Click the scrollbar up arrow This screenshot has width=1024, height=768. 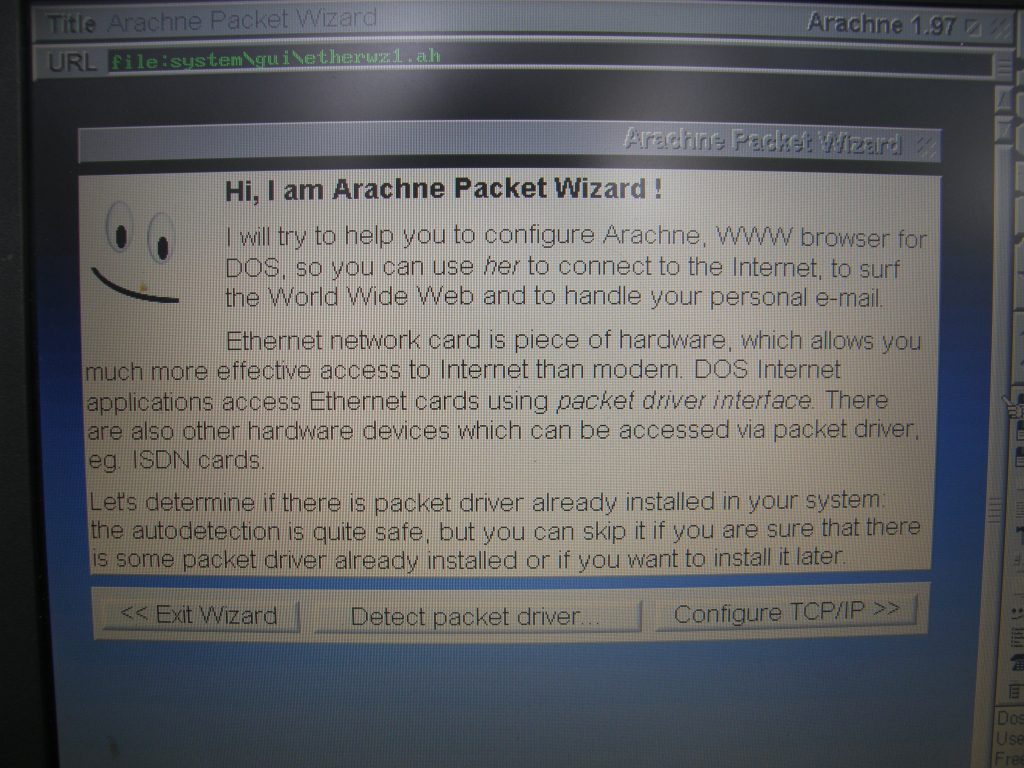(x=1004, y=101)
